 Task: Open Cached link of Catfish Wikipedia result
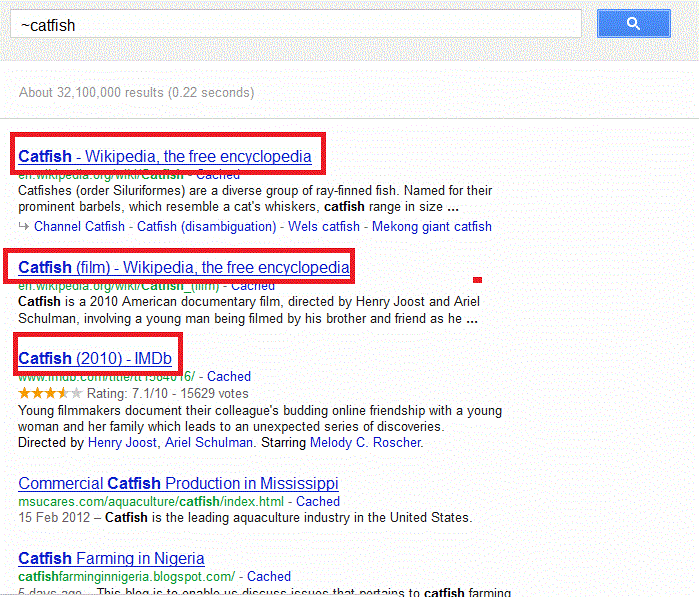click(x=218, y=175)
